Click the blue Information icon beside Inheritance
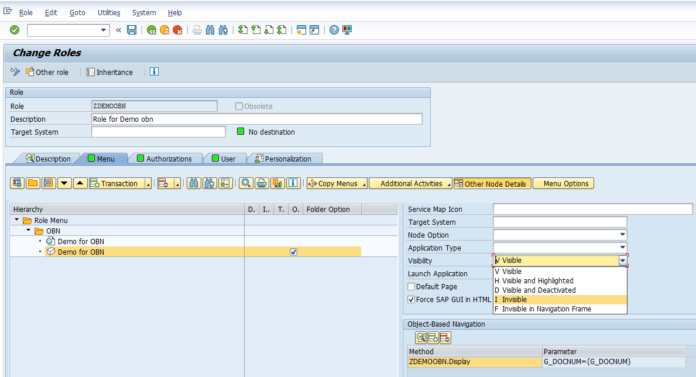This screenshot has width=696, height=377. [x=154, y=71]
